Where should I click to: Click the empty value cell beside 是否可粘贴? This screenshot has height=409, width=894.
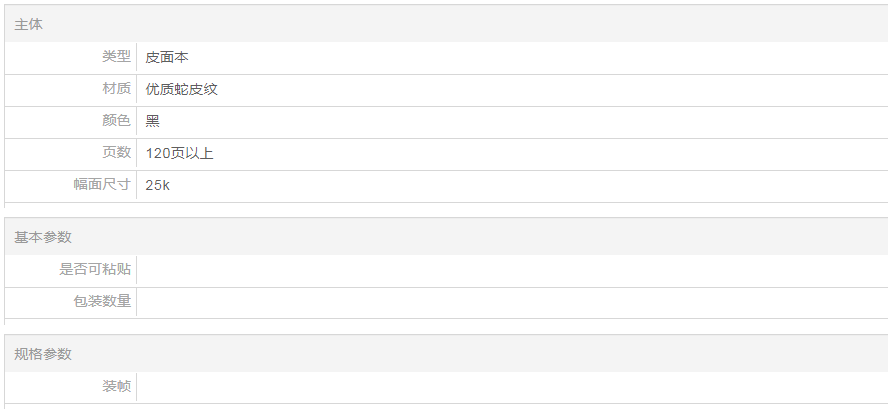pos(510,269)
